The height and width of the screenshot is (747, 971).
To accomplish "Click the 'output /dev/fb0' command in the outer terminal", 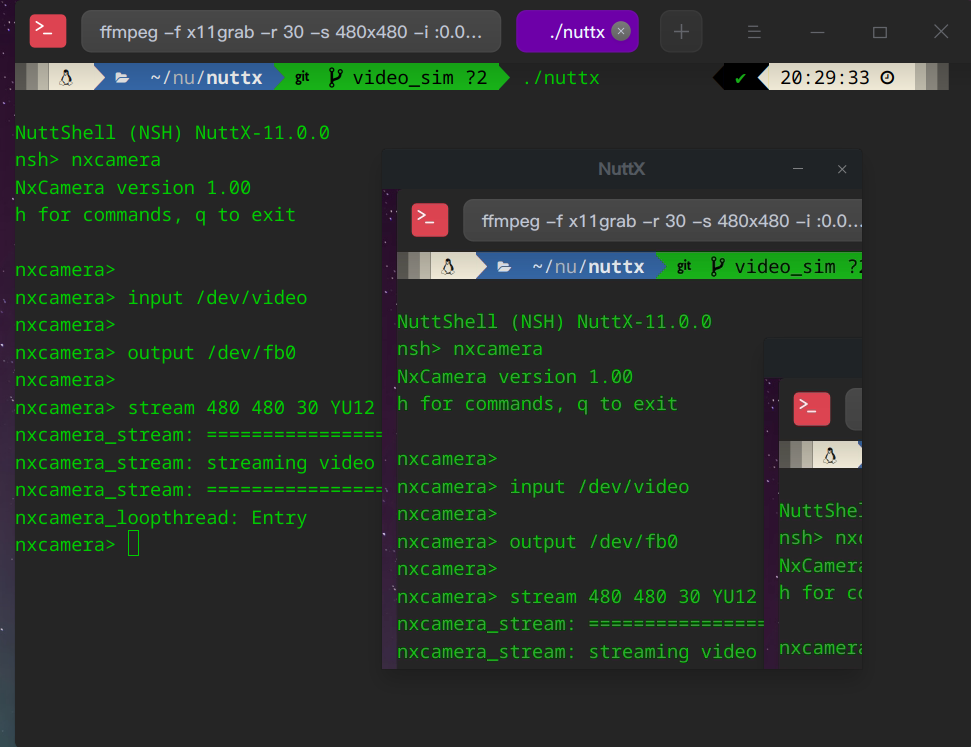I will pos(212,352).
